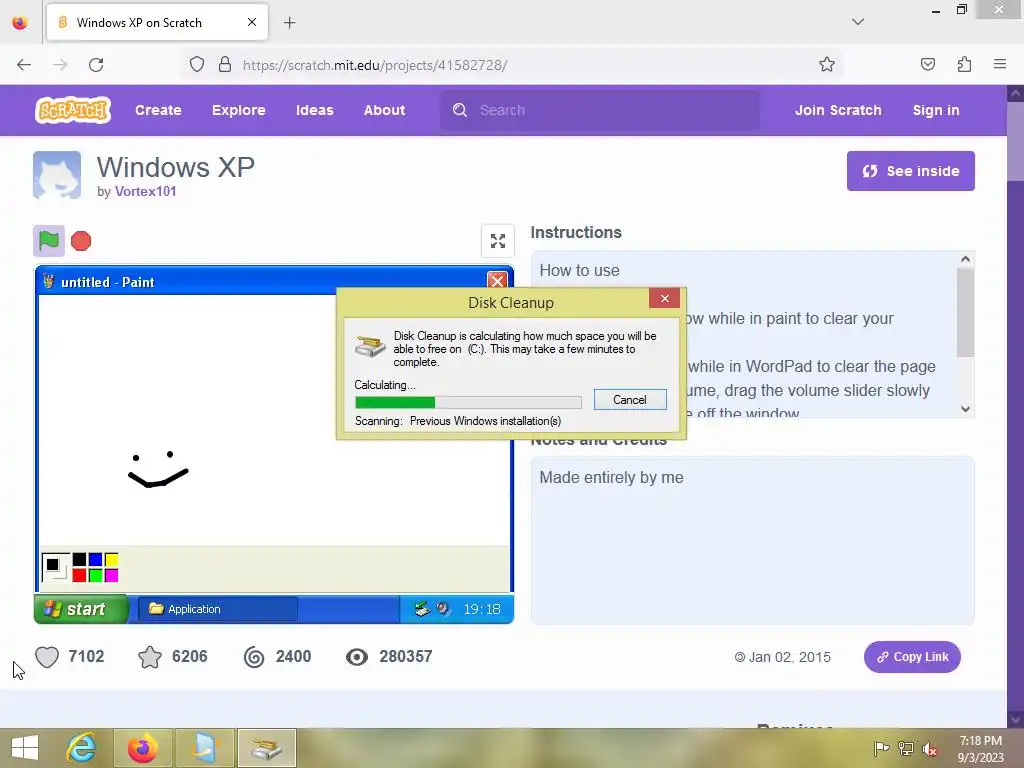The width and height of the screenshot is (1024, 768).
Task: Click the page vertical scrollbar thumb
Action: 1015,142
